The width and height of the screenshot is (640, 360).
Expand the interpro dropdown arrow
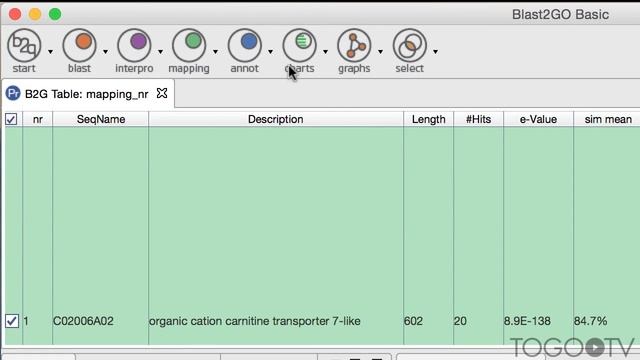pyautogui.click(x=160, y=52)
